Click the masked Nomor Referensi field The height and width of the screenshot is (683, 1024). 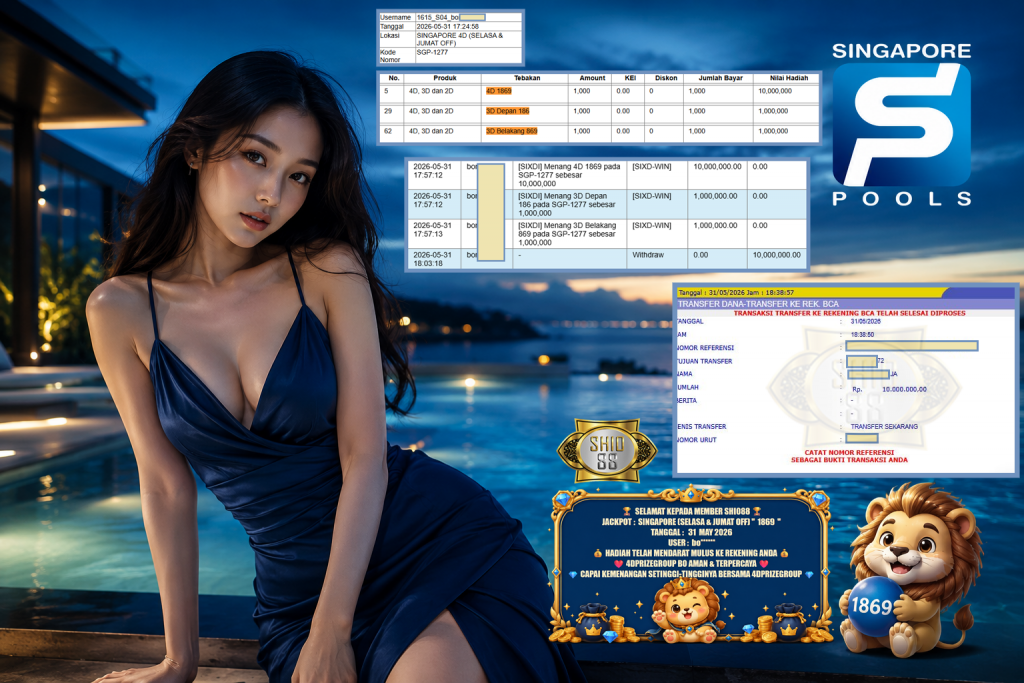click(912, 346)
